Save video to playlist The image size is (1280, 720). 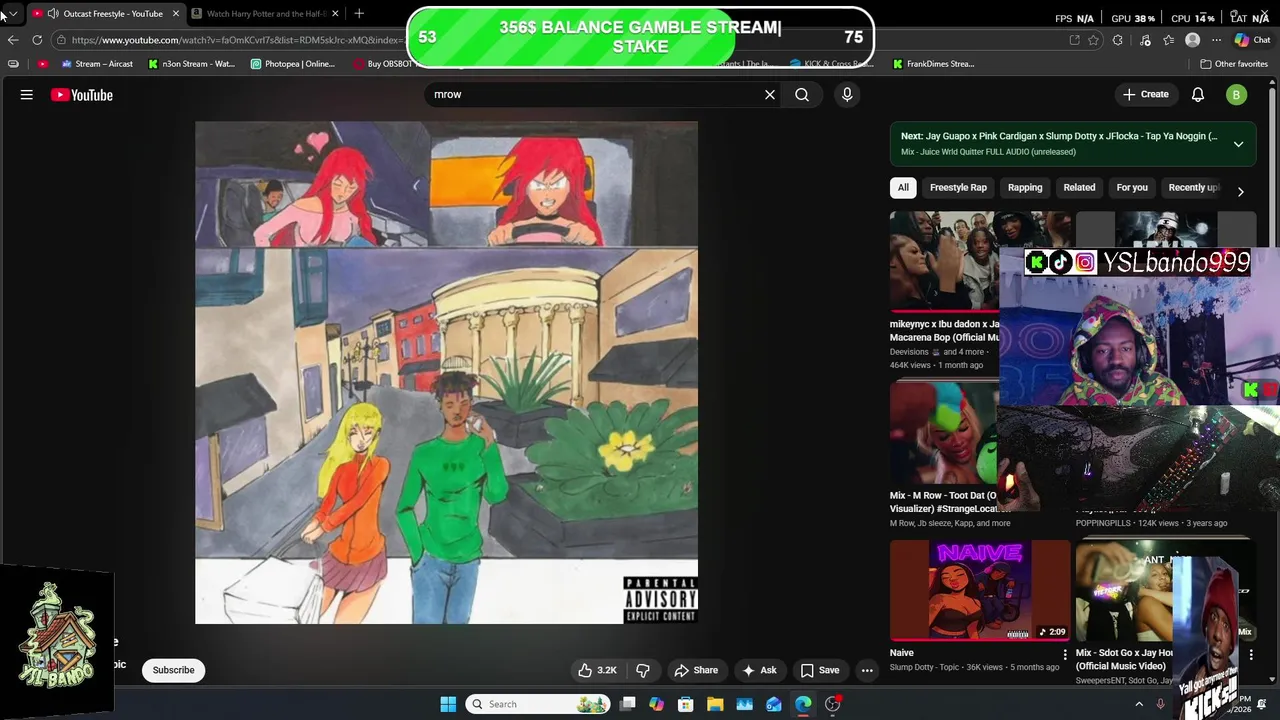pyautogui.click(x=820, y=670)
